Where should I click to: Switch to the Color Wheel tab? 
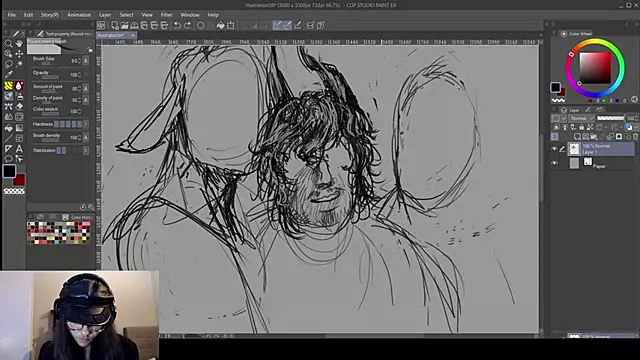(x=576, y=33)
